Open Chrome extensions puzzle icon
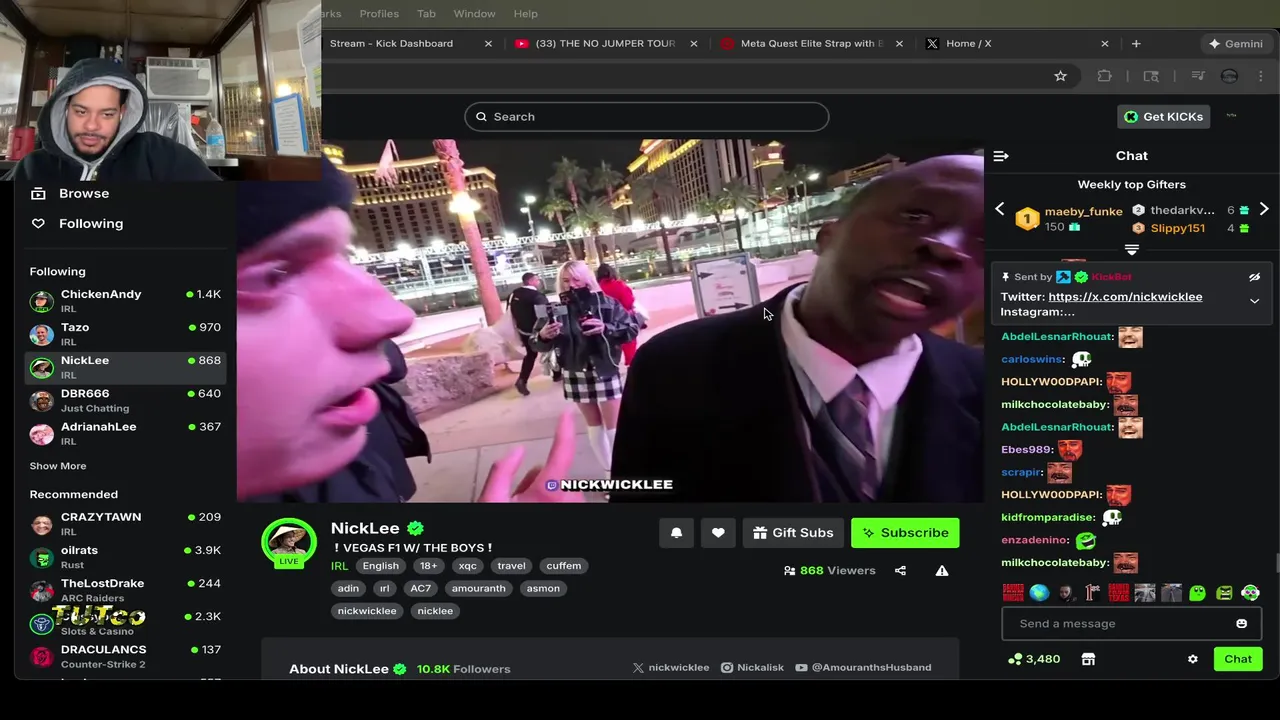 coord(1104,76)
